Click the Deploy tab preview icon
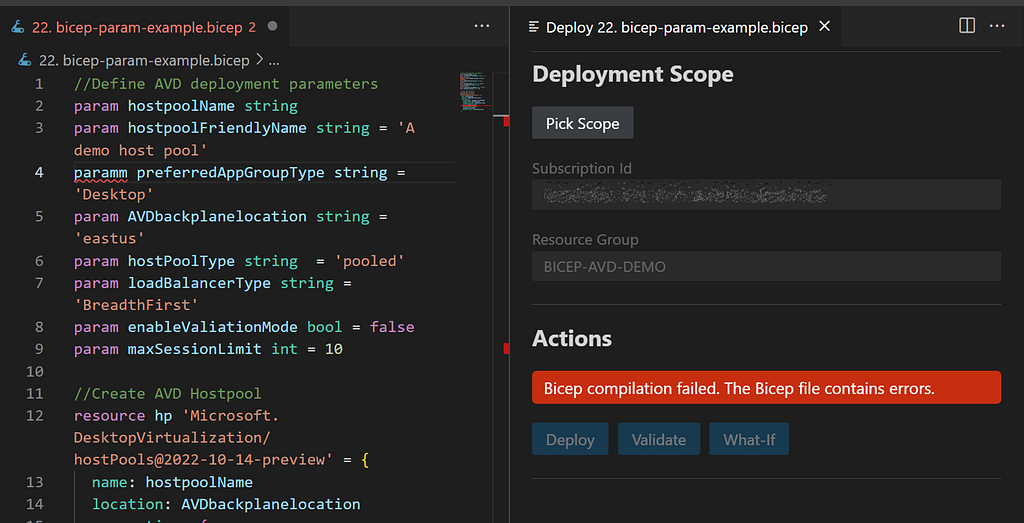 pyautogui.click(x=534, y=27)
